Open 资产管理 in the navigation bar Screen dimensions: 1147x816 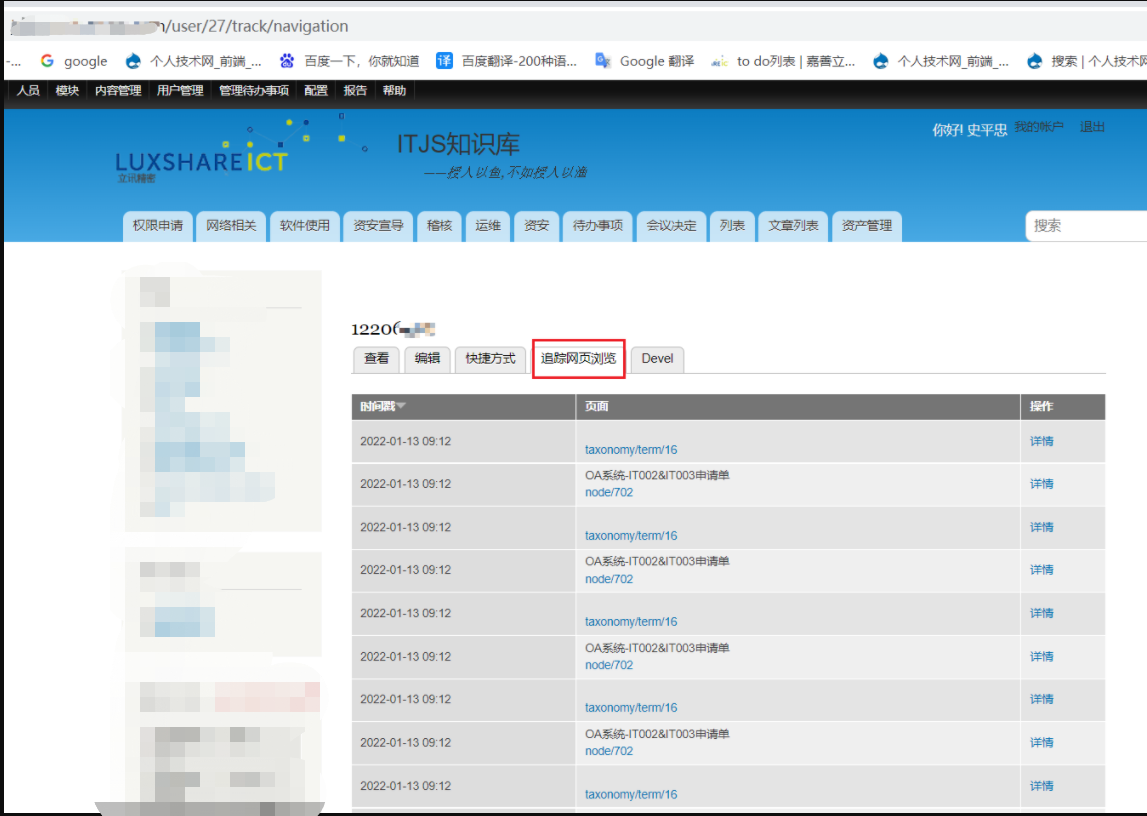tap(866, 226)
